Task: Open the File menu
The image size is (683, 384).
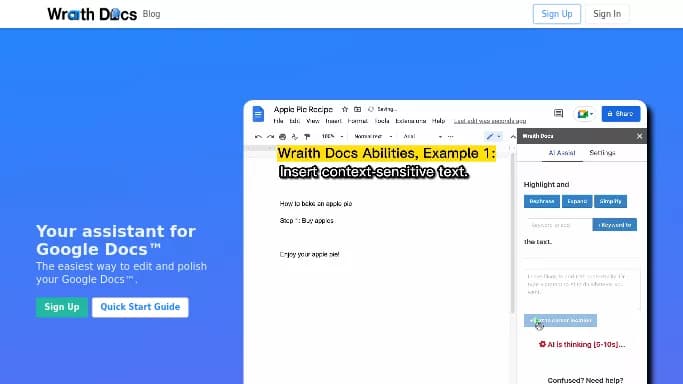Action: (x=278, y=121)
